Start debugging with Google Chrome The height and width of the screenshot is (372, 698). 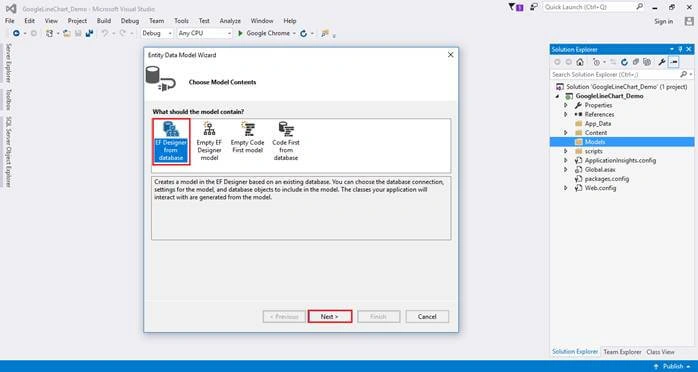tap(264, 33)
